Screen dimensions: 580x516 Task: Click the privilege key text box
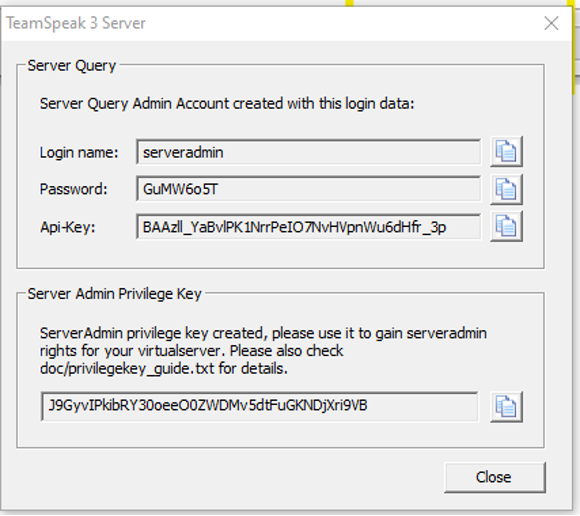[260, 406]
